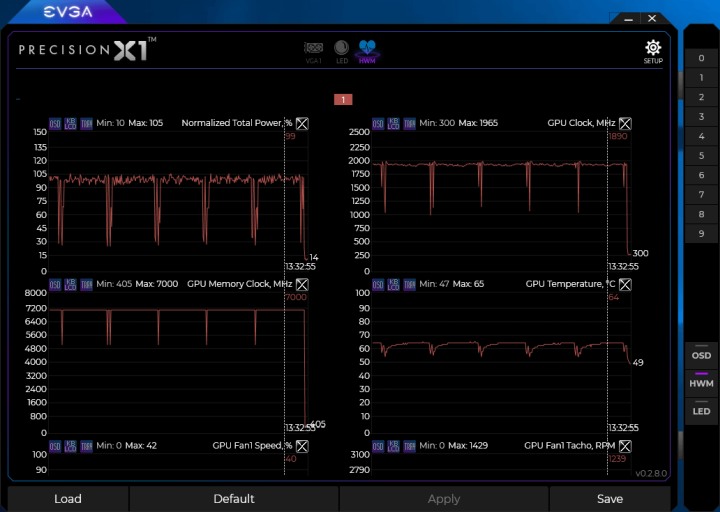Toggle TRAY for GPU Clock graph
Image resolution: width=720 pixels, height=512 pixels.
[409, 124]
